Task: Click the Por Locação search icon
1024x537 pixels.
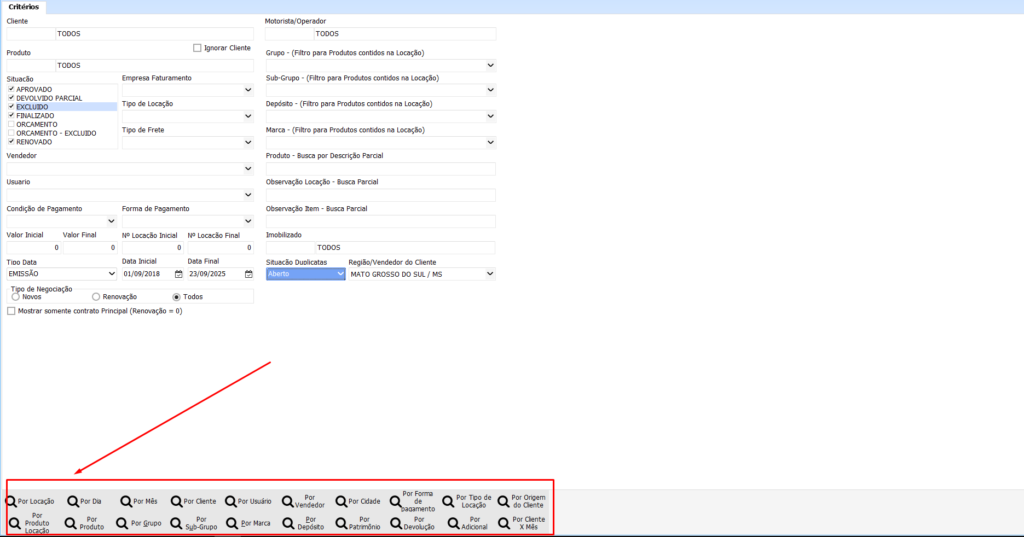Action: 11,501
